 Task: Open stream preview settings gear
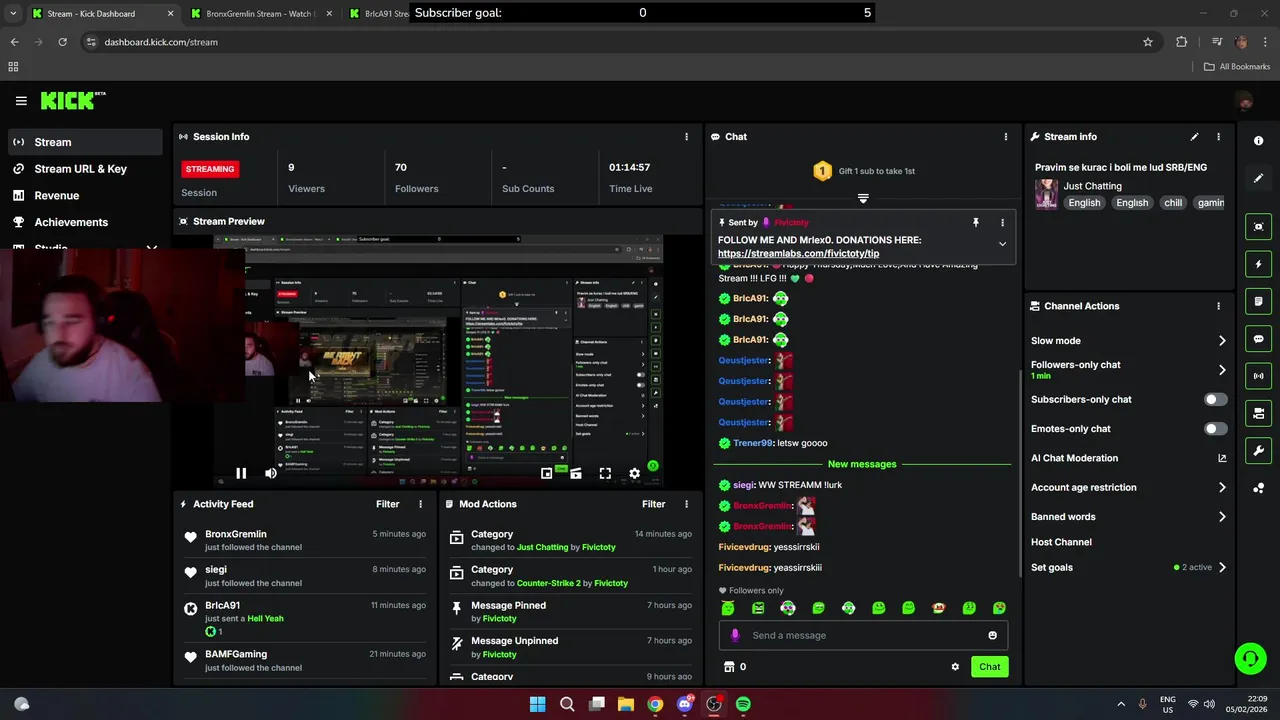[x=634, y=474]
